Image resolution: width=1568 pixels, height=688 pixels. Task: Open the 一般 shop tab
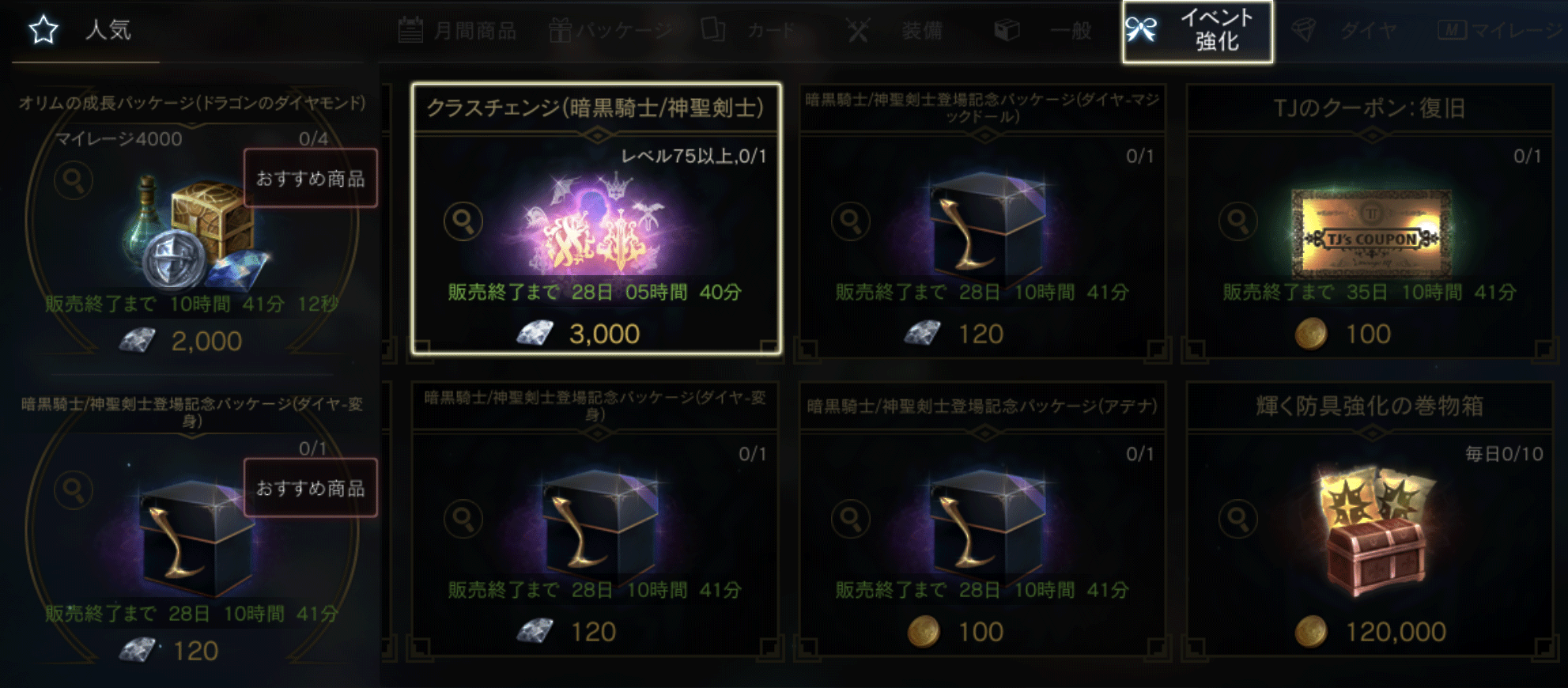(x=1043, y=31)
